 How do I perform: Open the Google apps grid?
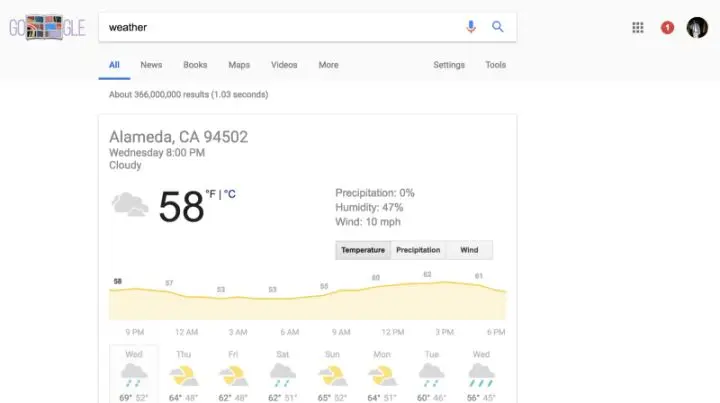[x=638, y=28]
